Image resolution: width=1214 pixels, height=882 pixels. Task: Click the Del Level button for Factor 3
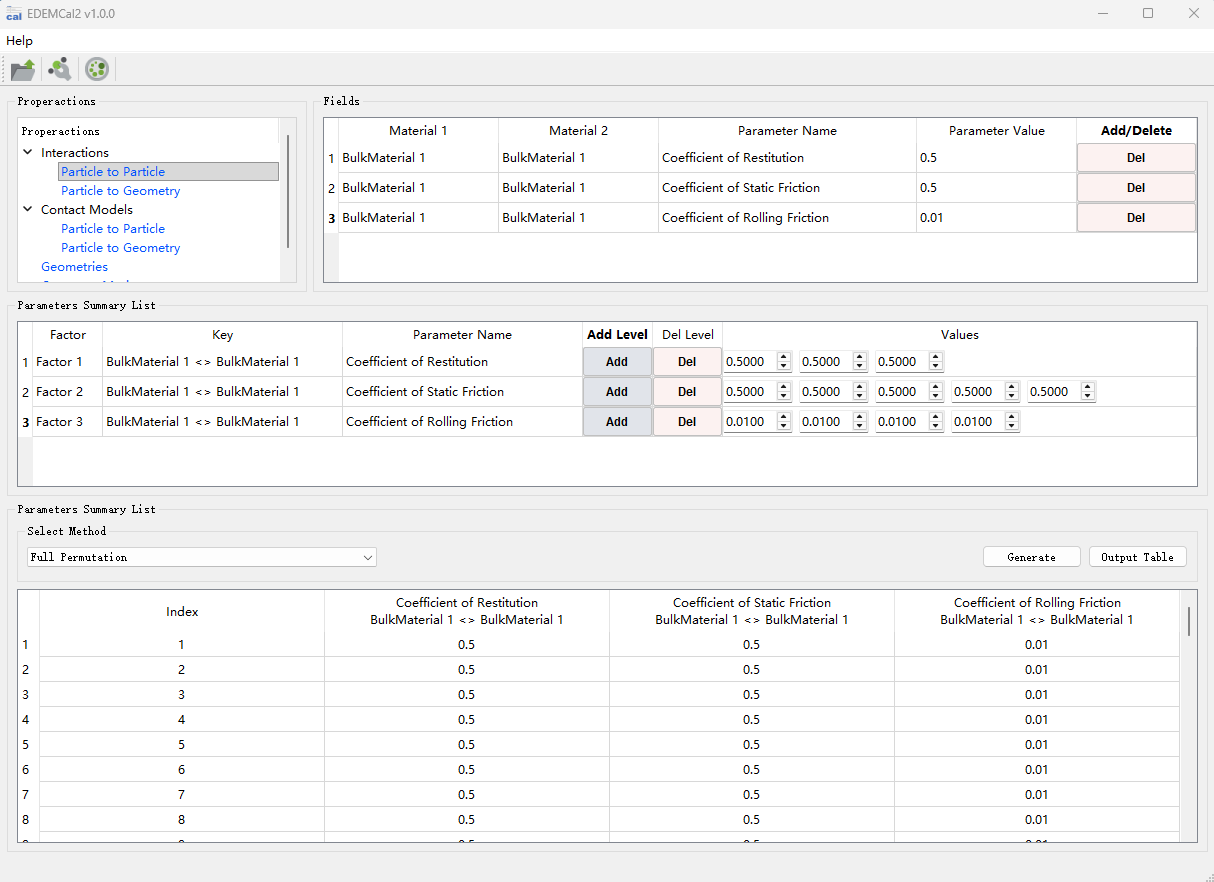[687, 421]
